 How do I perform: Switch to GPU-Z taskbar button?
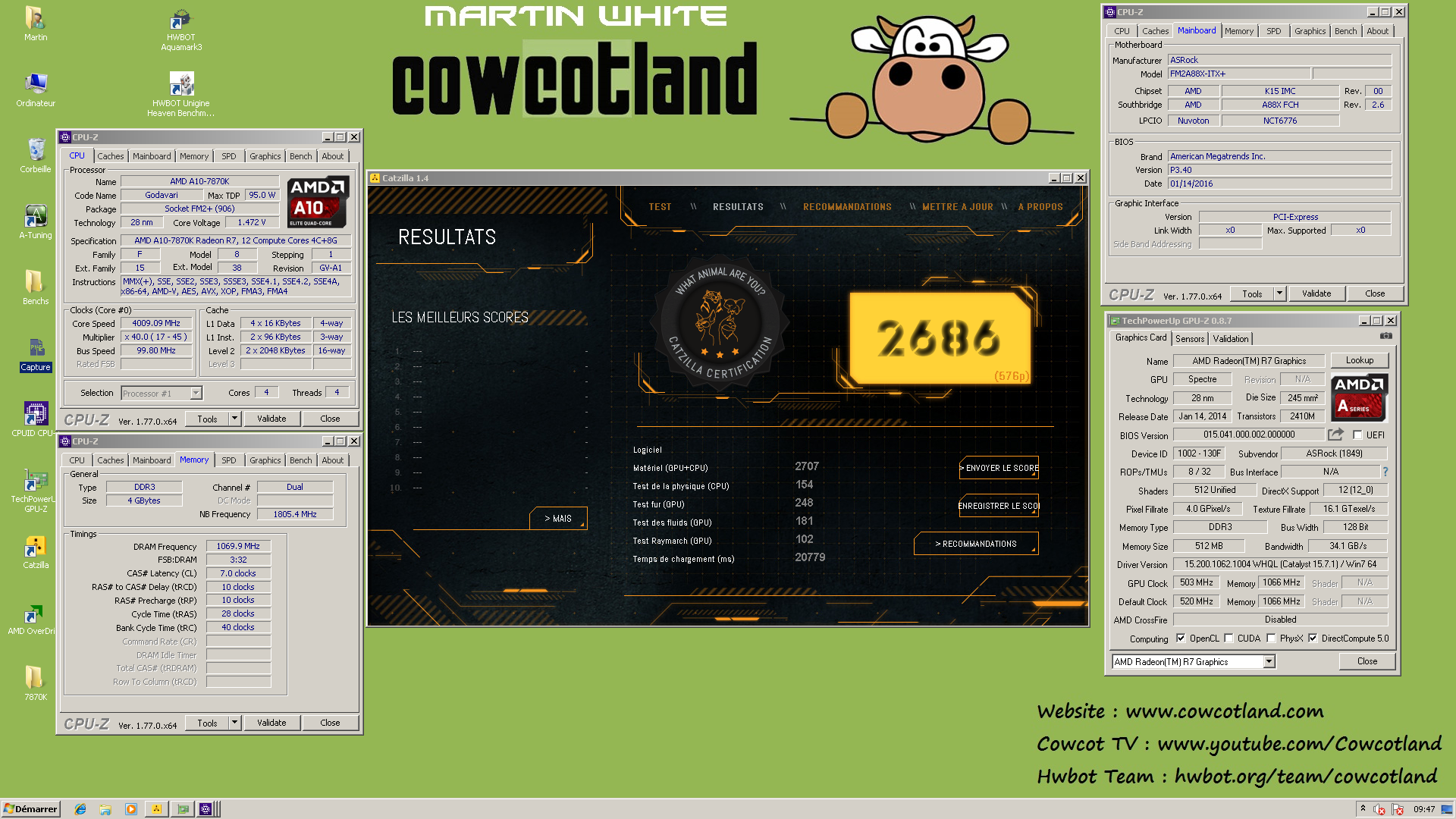click(x=182, y=809)
